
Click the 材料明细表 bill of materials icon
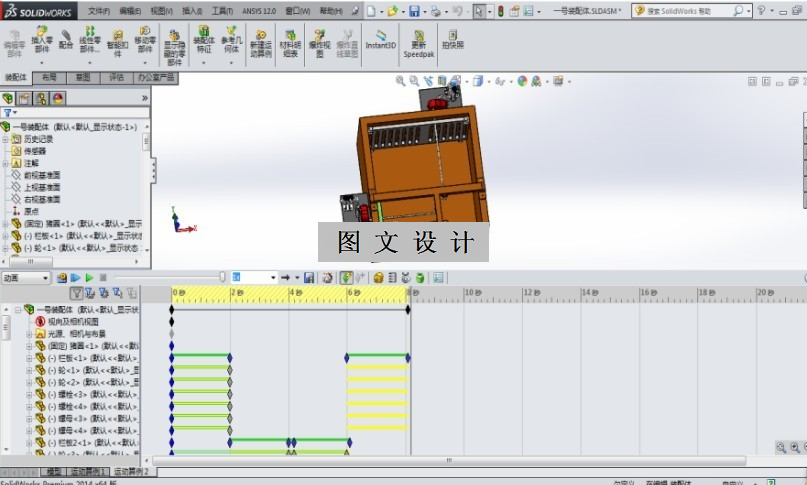[x=290, y=42]
